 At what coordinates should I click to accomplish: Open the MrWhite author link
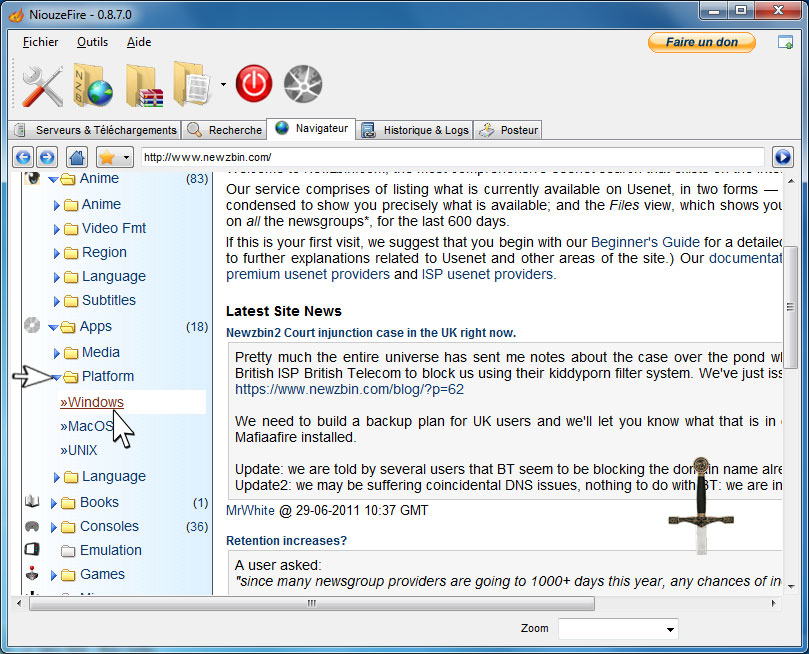coord(250,510)
